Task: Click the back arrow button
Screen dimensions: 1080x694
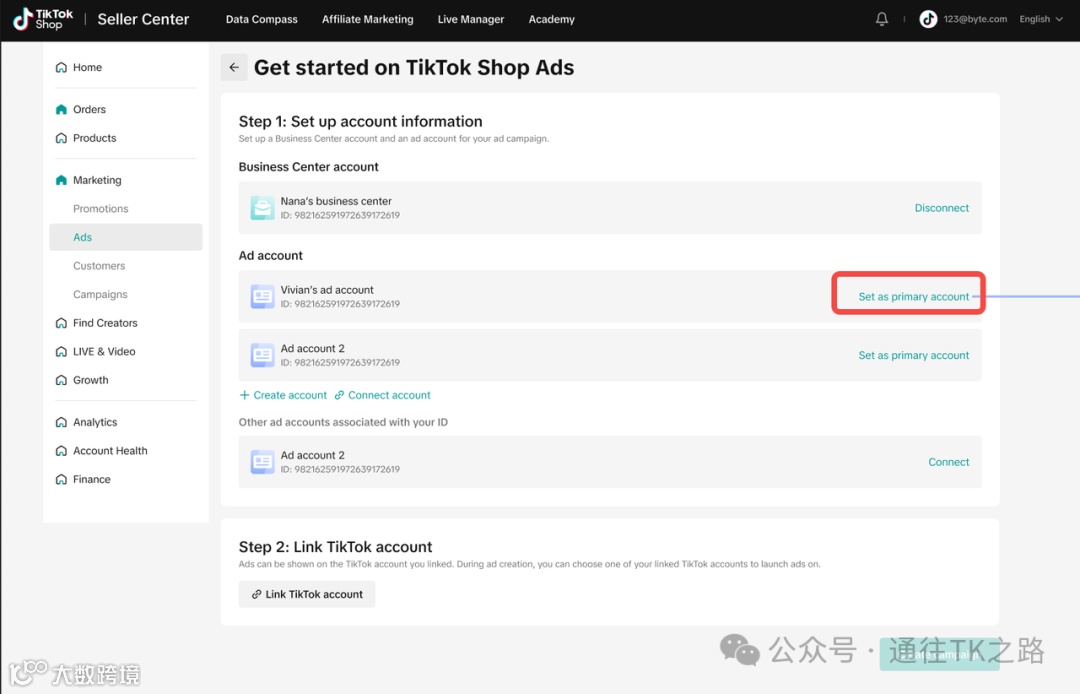Action: coord(234,68)
